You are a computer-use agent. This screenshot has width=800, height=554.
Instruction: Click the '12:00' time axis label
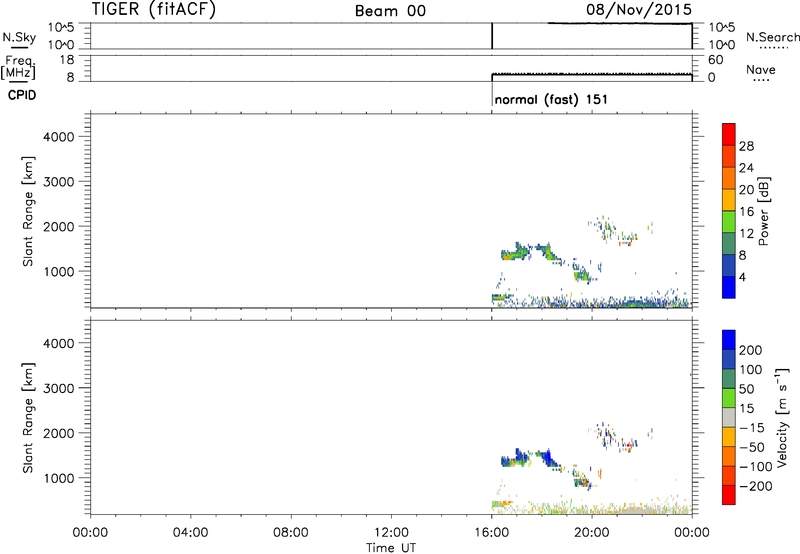point(391,533)
